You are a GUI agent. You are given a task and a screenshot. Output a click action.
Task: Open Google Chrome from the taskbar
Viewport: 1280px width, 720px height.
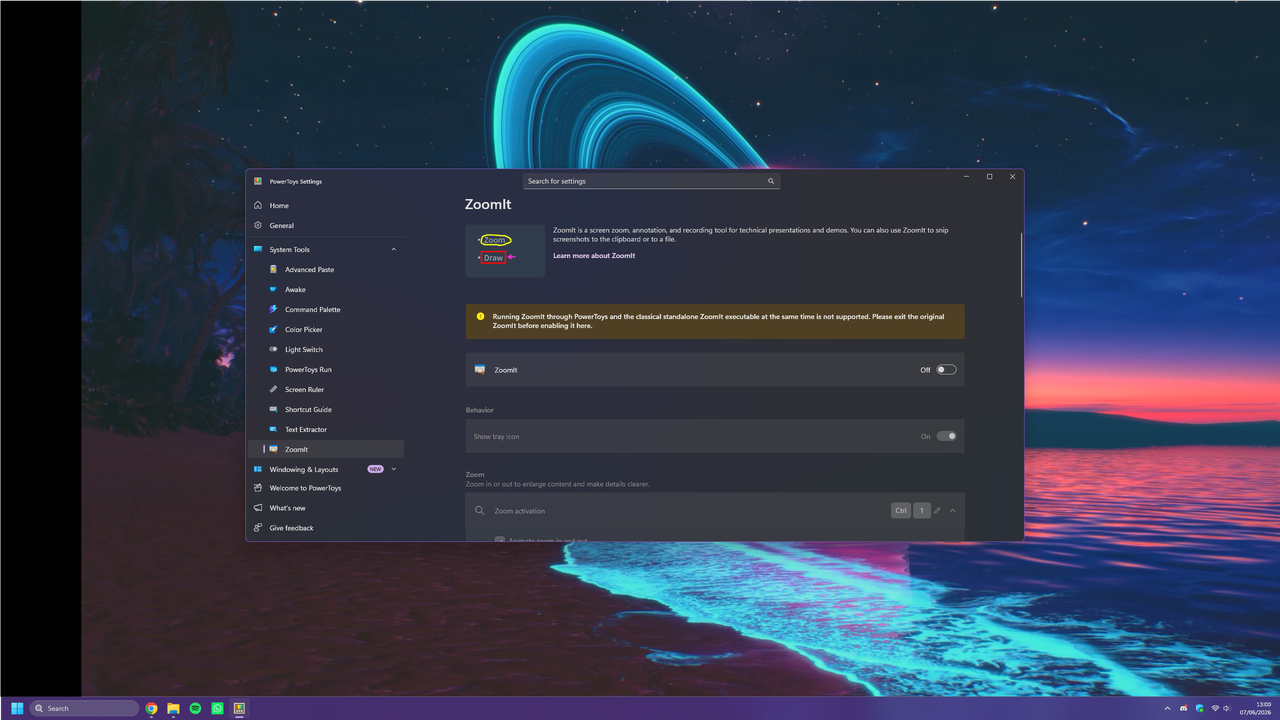(151, 708)
